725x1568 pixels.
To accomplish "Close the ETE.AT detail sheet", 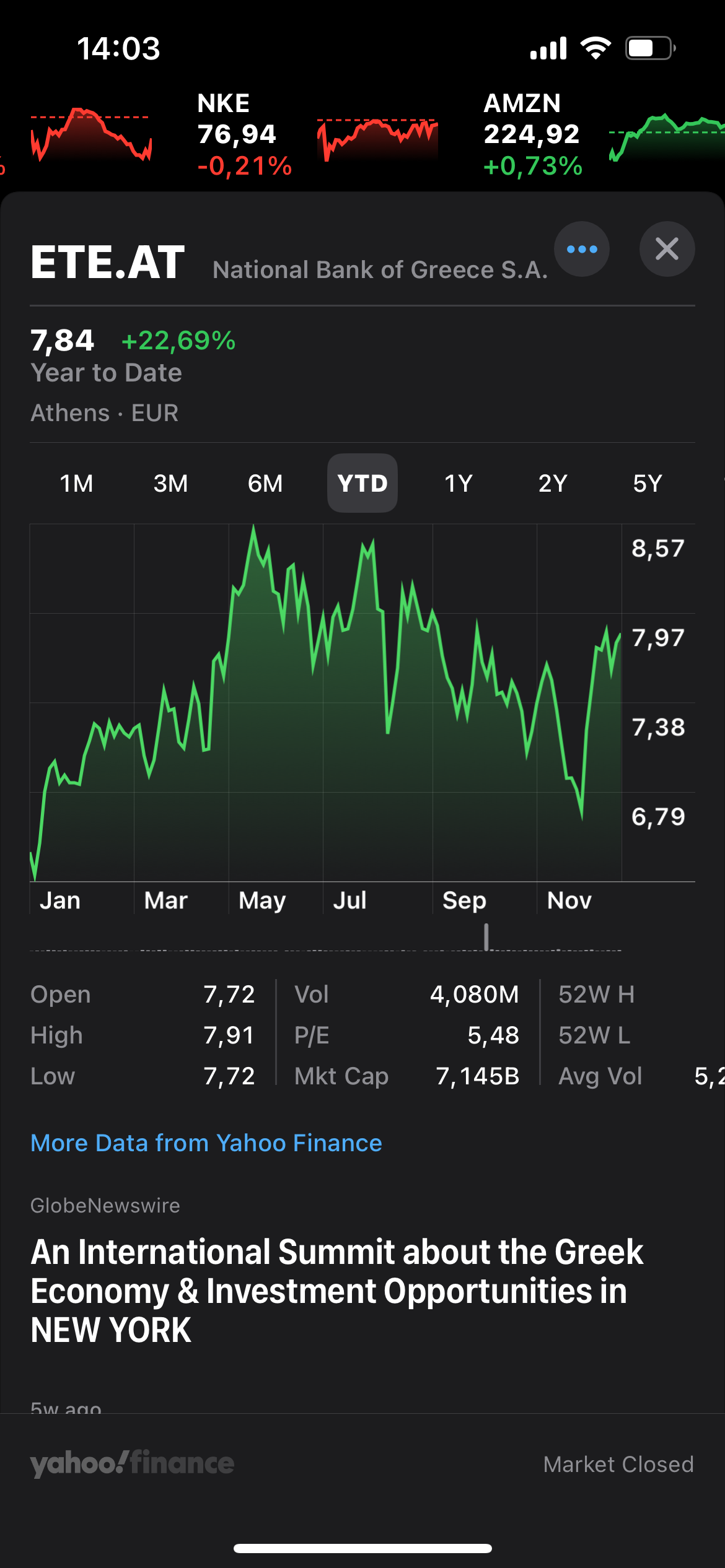I will coord(667,249).
